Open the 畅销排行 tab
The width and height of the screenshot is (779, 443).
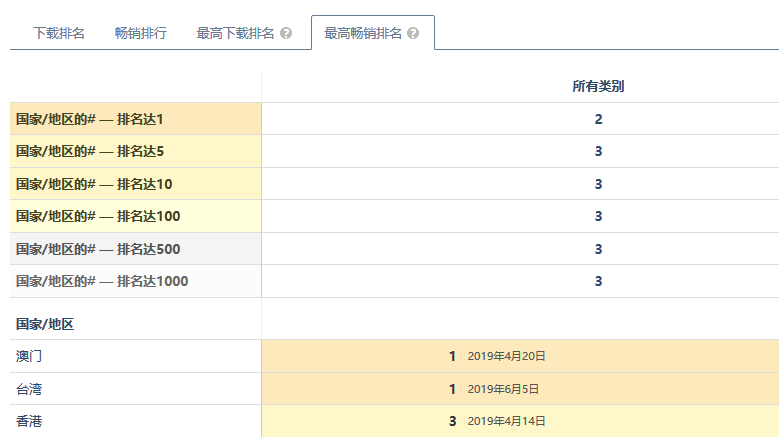[141, 33]
